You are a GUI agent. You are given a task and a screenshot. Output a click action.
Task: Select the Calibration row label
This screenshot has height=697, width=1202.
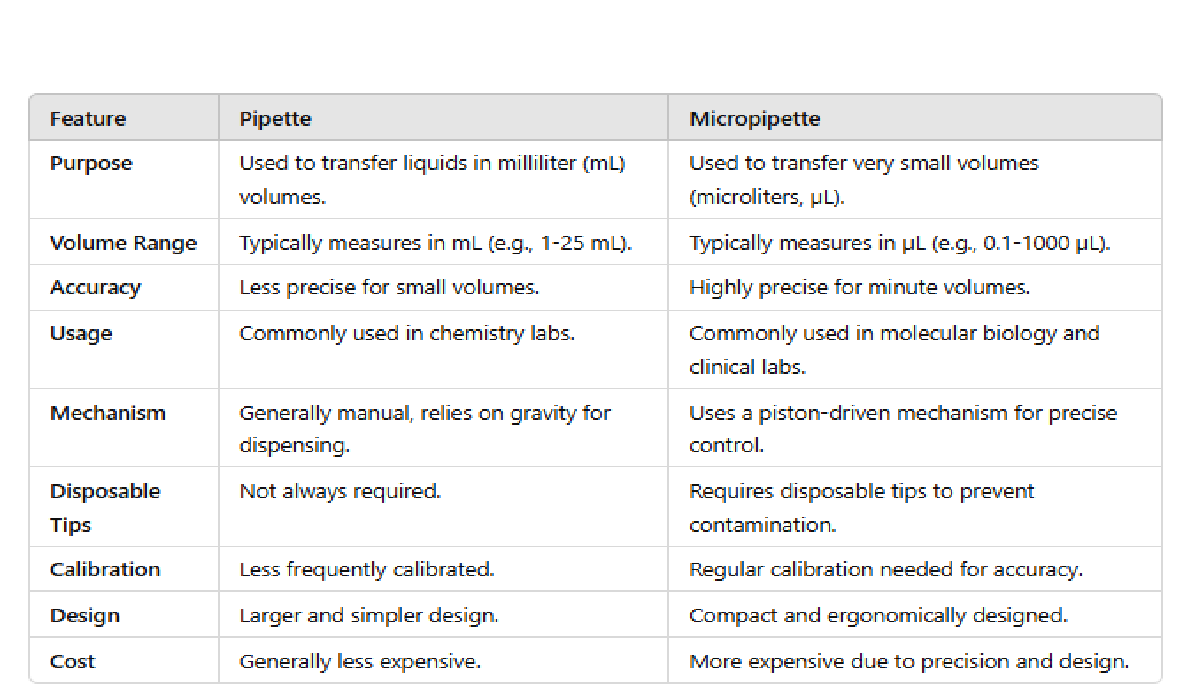105,569
